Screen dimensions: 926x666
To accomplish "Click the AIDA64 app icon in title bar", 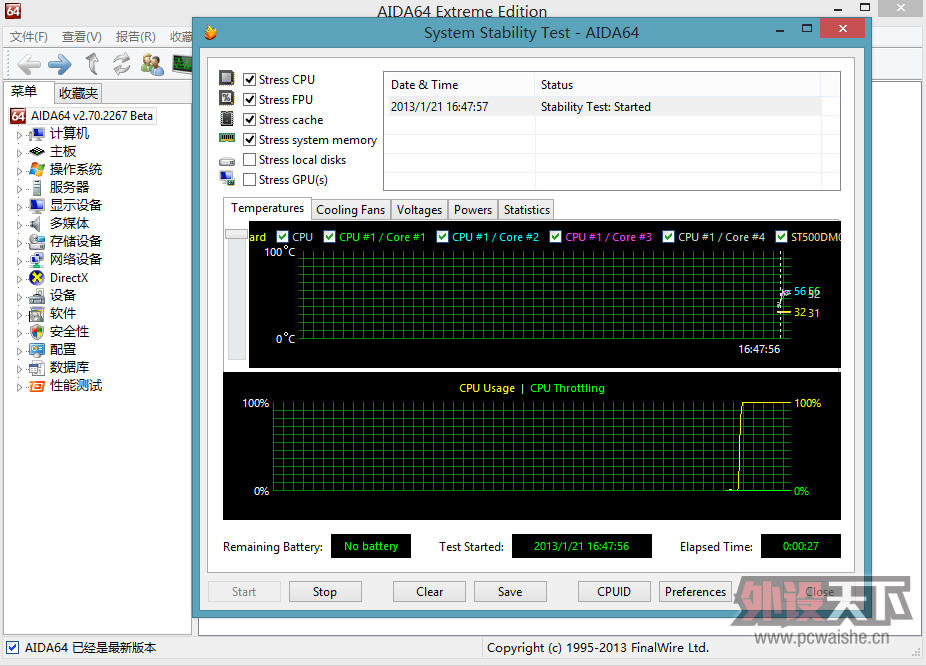I will pyautogui.click(x=13, y=10).
